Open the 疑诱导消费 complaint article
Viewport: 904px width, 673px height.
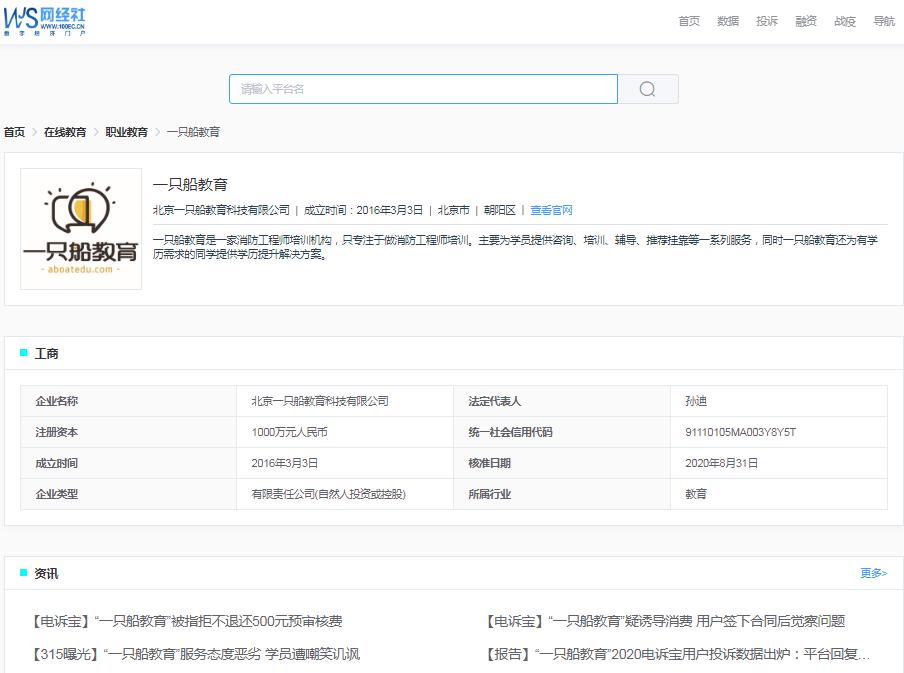[664, 620]
